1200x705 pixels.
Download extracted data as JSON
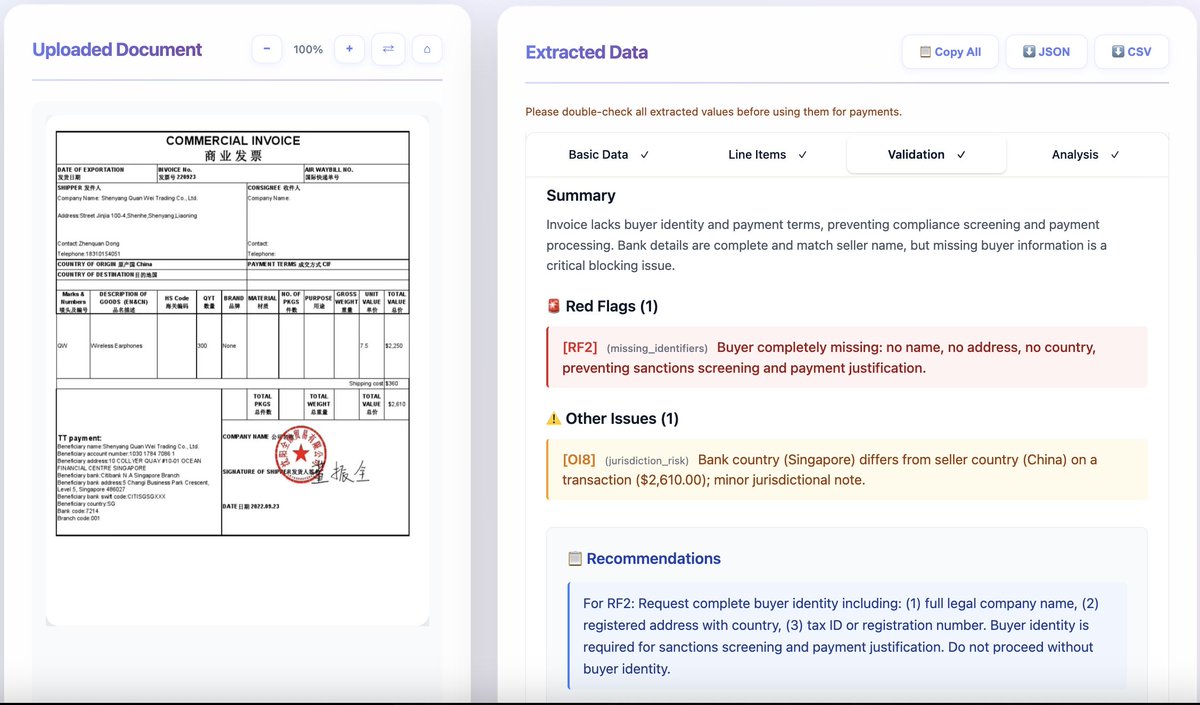(x=1046, y=52)
